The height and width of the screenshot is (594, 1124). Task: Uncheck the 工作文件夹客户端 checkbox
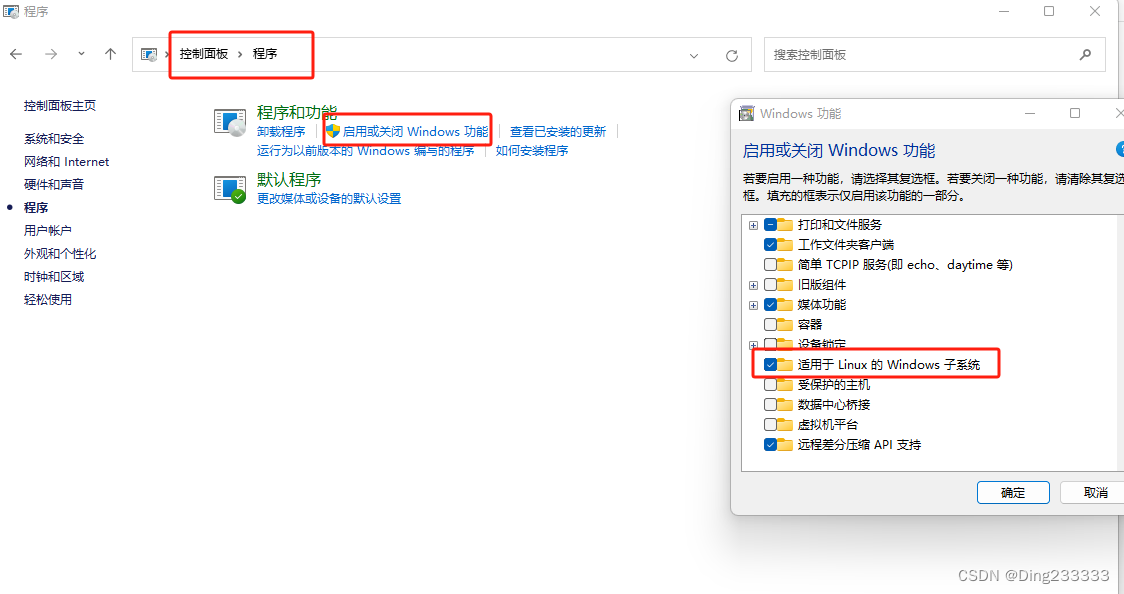point(770,244)
